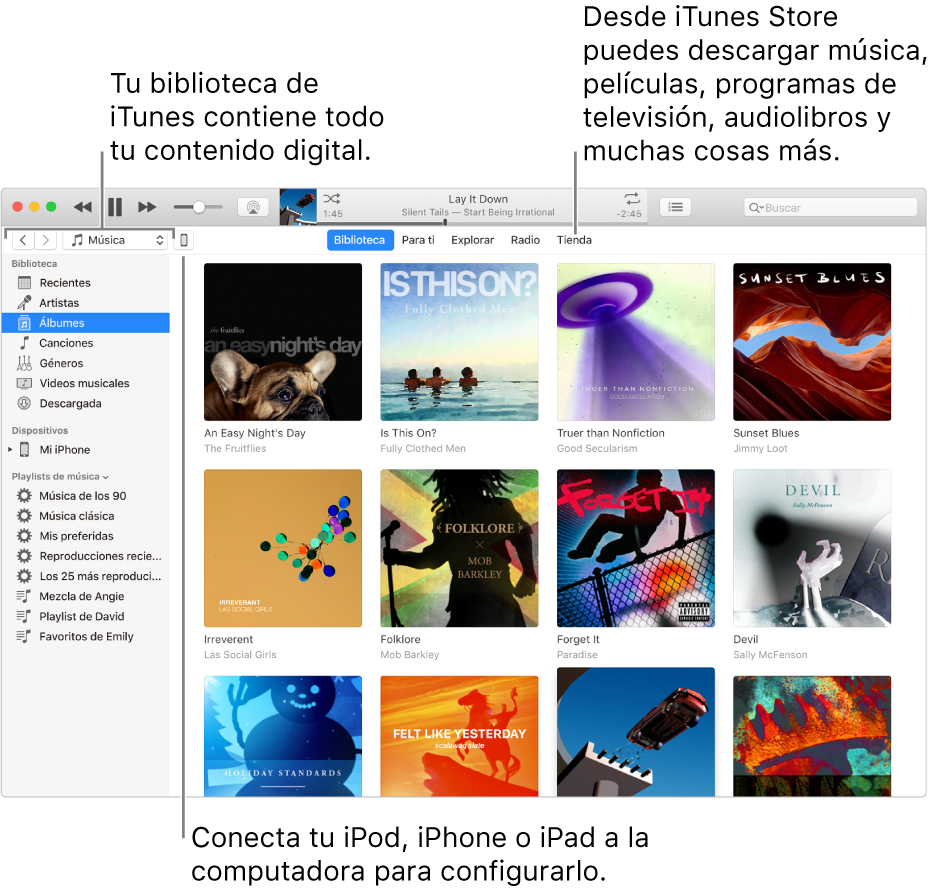The width and height of the screenshot is (934, 891).
Task: Click the now playing album artwork
Action: 298,207
